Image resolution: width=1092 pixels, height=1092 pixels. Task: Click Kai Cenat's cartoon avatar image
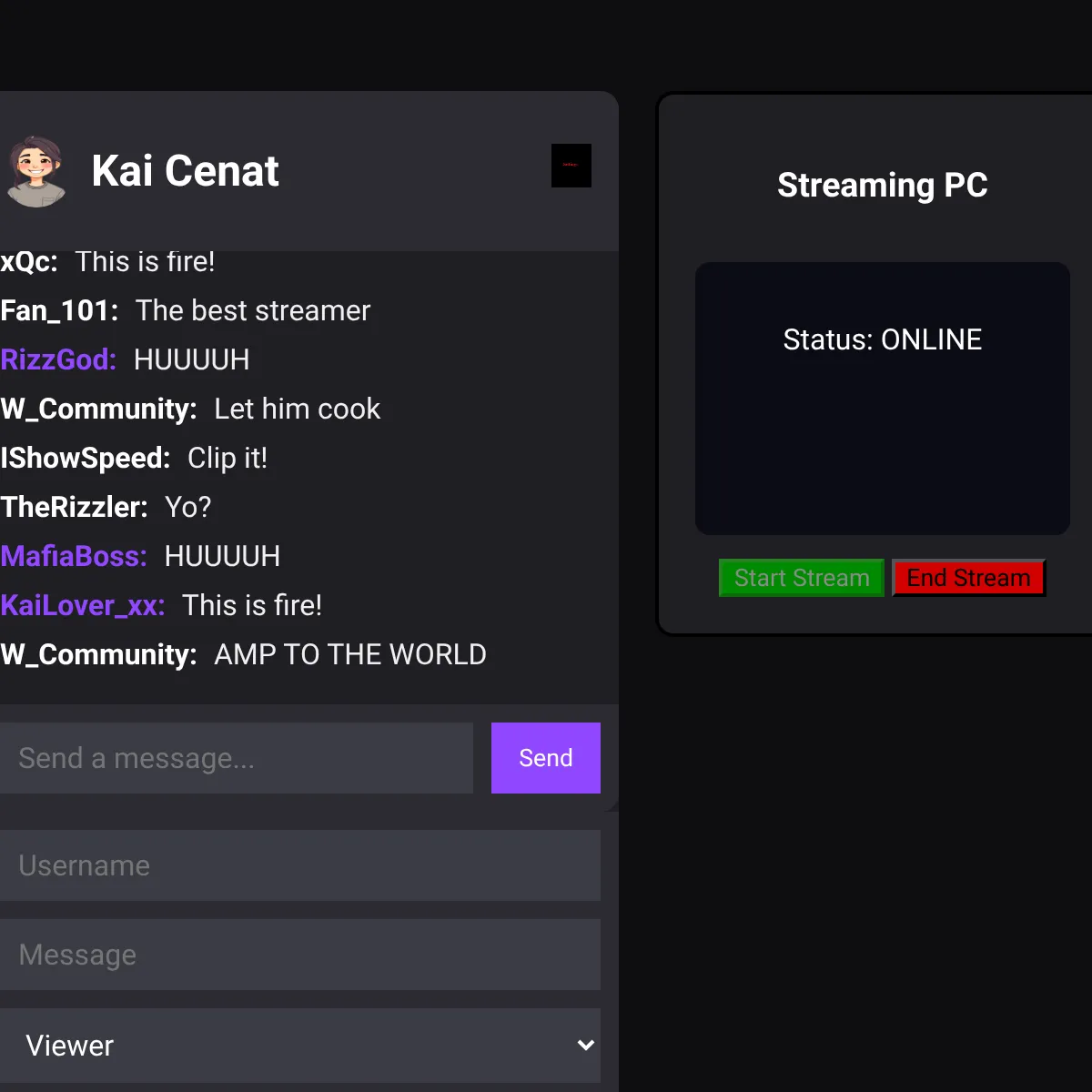point(35,171)
